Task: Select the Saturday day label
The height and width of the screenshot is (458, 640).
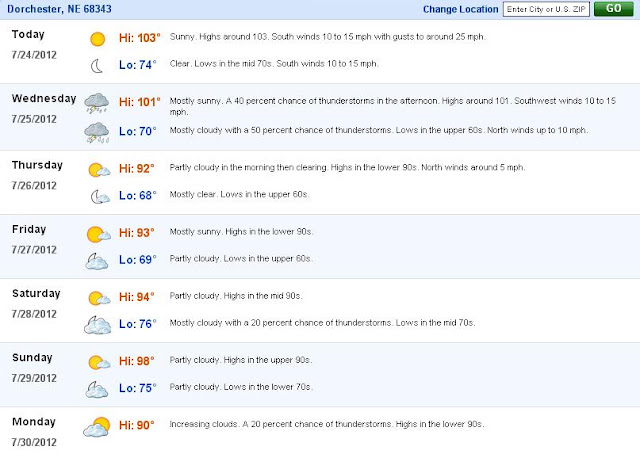Action: pyautogui.click(x=36, y=293)
